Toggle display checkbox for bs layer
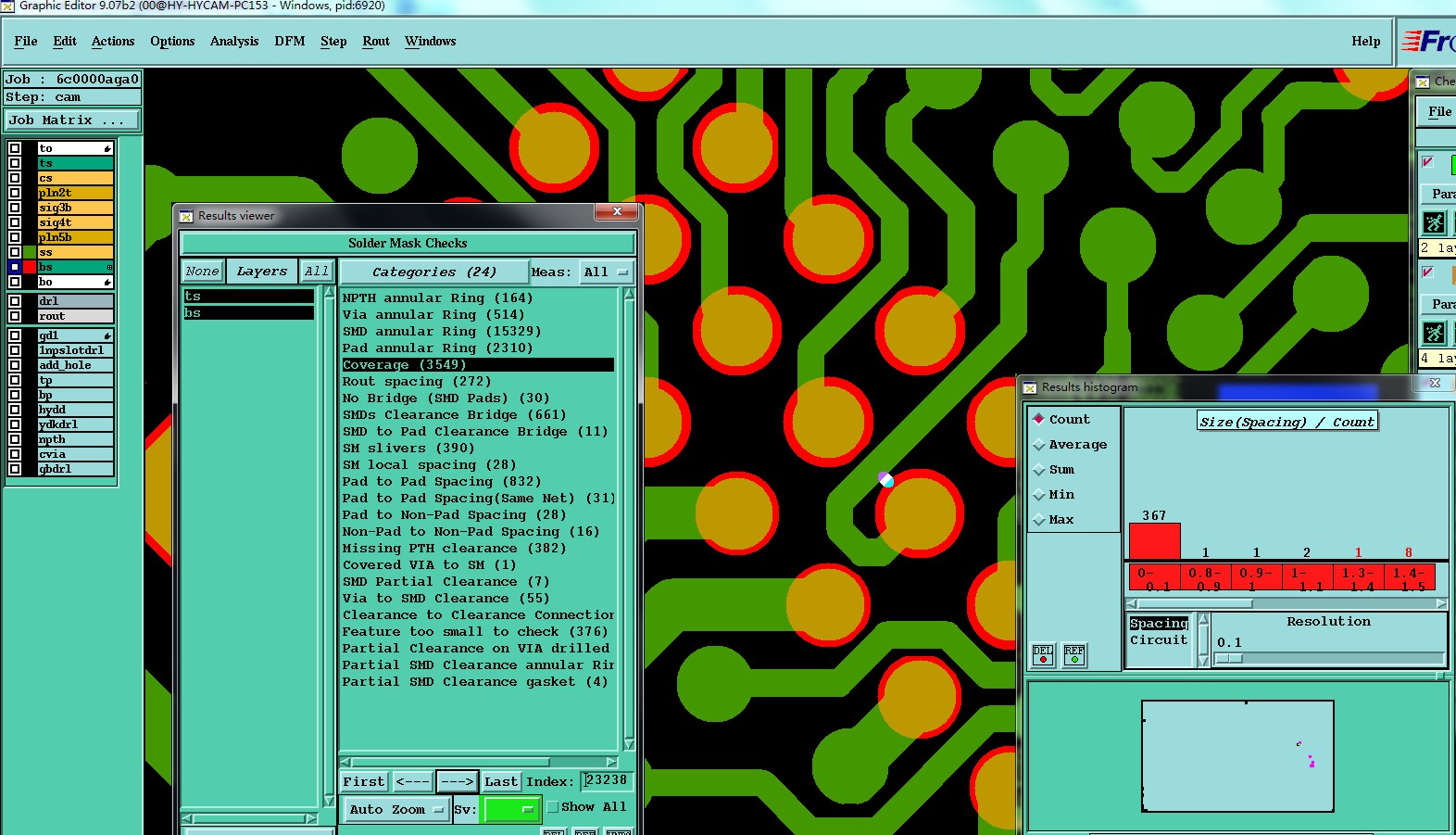 (x=15, y=267)
